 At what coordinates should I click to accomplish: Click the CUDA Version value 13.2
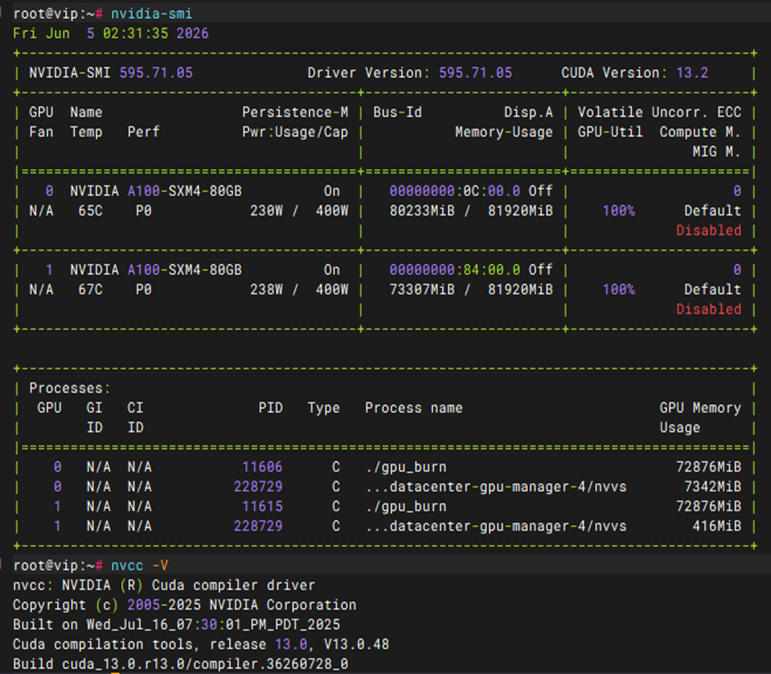pyautogui.click(x=692, y=73)
